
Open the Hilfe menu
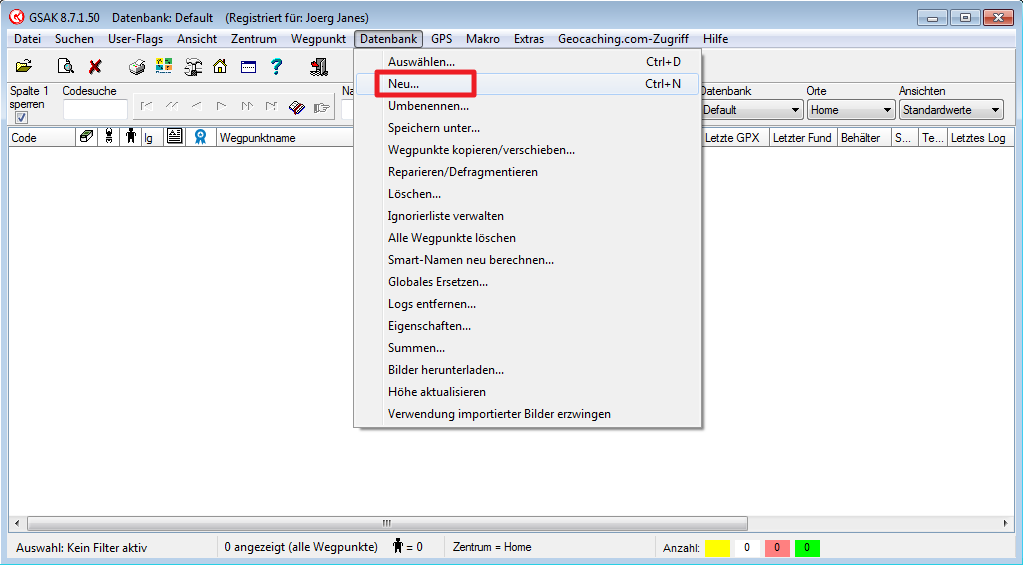click(716, 38)
